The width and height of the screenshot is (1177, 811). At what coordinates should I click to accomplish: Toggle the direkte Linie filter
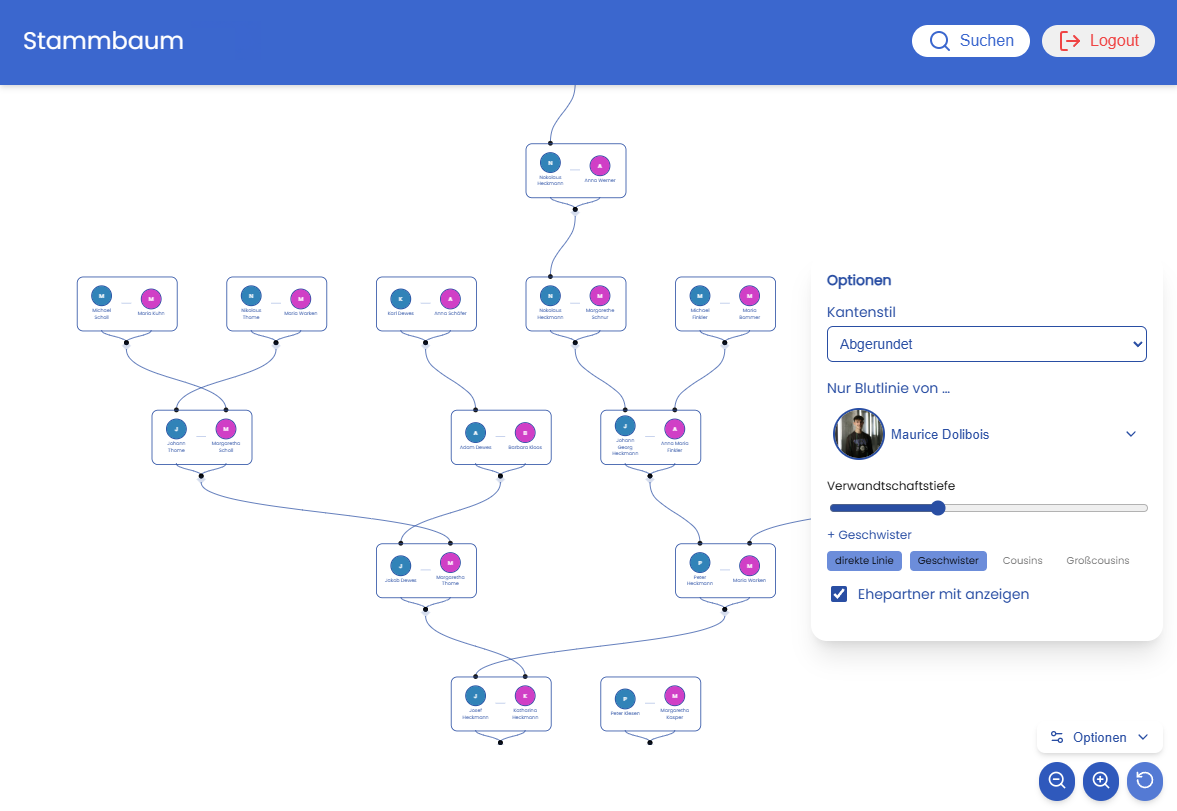pyautogui.click(x=864, y=561)
